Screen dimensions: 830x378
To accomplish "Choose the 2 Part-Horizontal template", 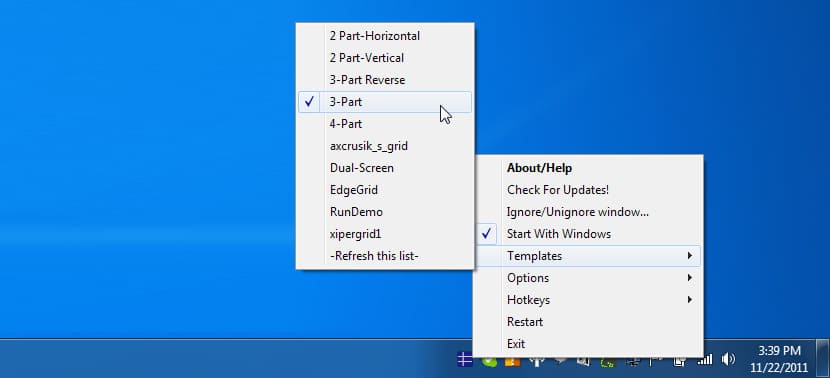I will pyautogui.click(x=385, y=36).
